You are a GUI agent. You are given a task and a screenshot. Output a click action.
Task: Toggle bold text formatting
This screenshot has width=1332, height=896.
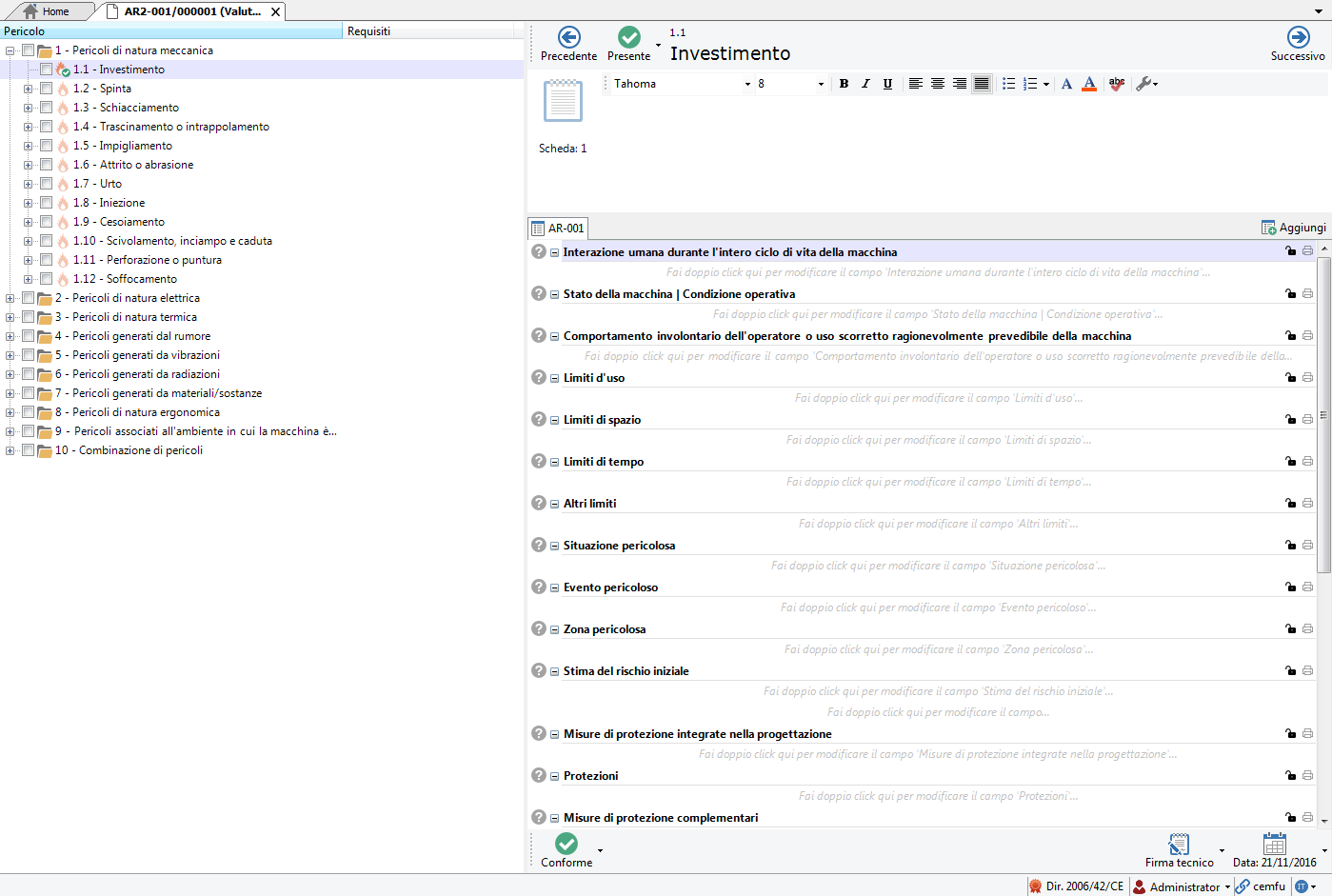point(844,84)
